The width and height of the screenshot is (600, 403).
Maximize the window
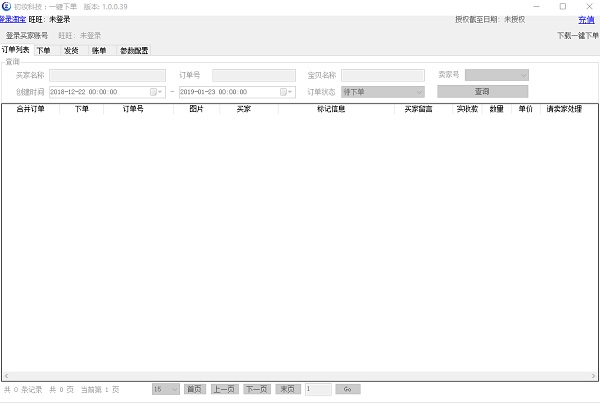coord(563,7)
